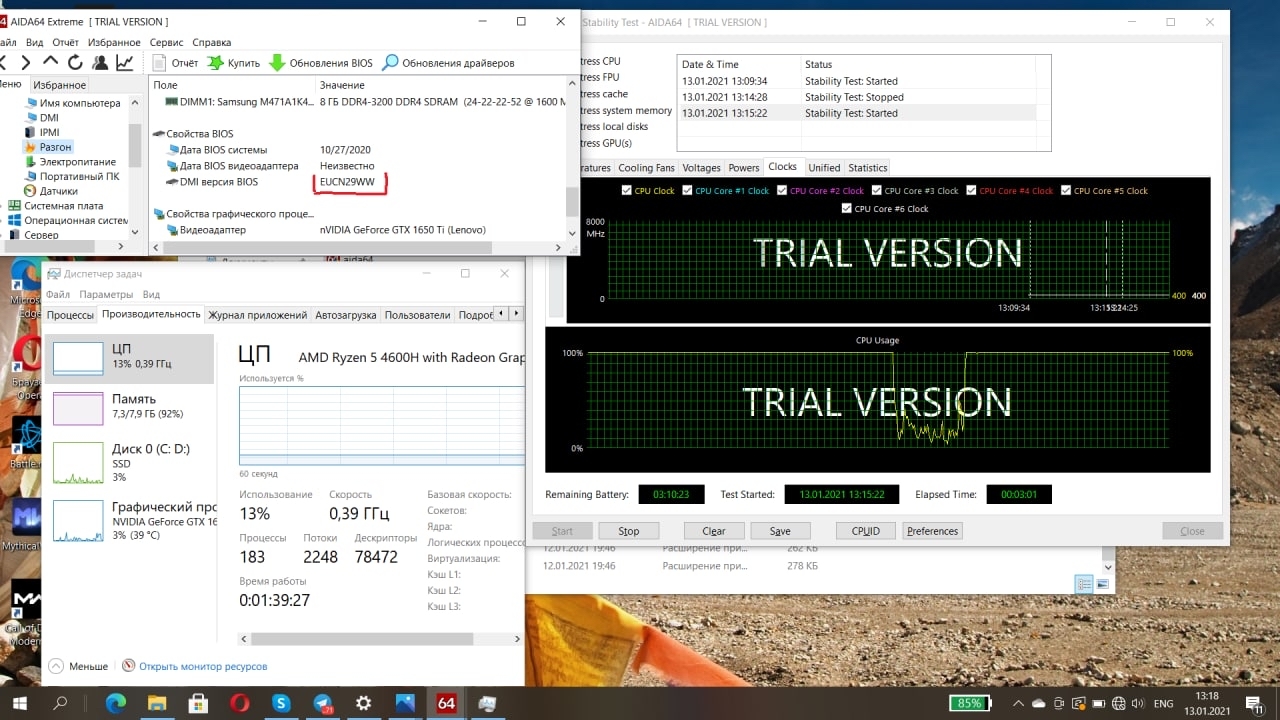Viewport: 1280px width, 720px height.
Task: Click Обновления BIOS green arrow button
Action: 321,63
